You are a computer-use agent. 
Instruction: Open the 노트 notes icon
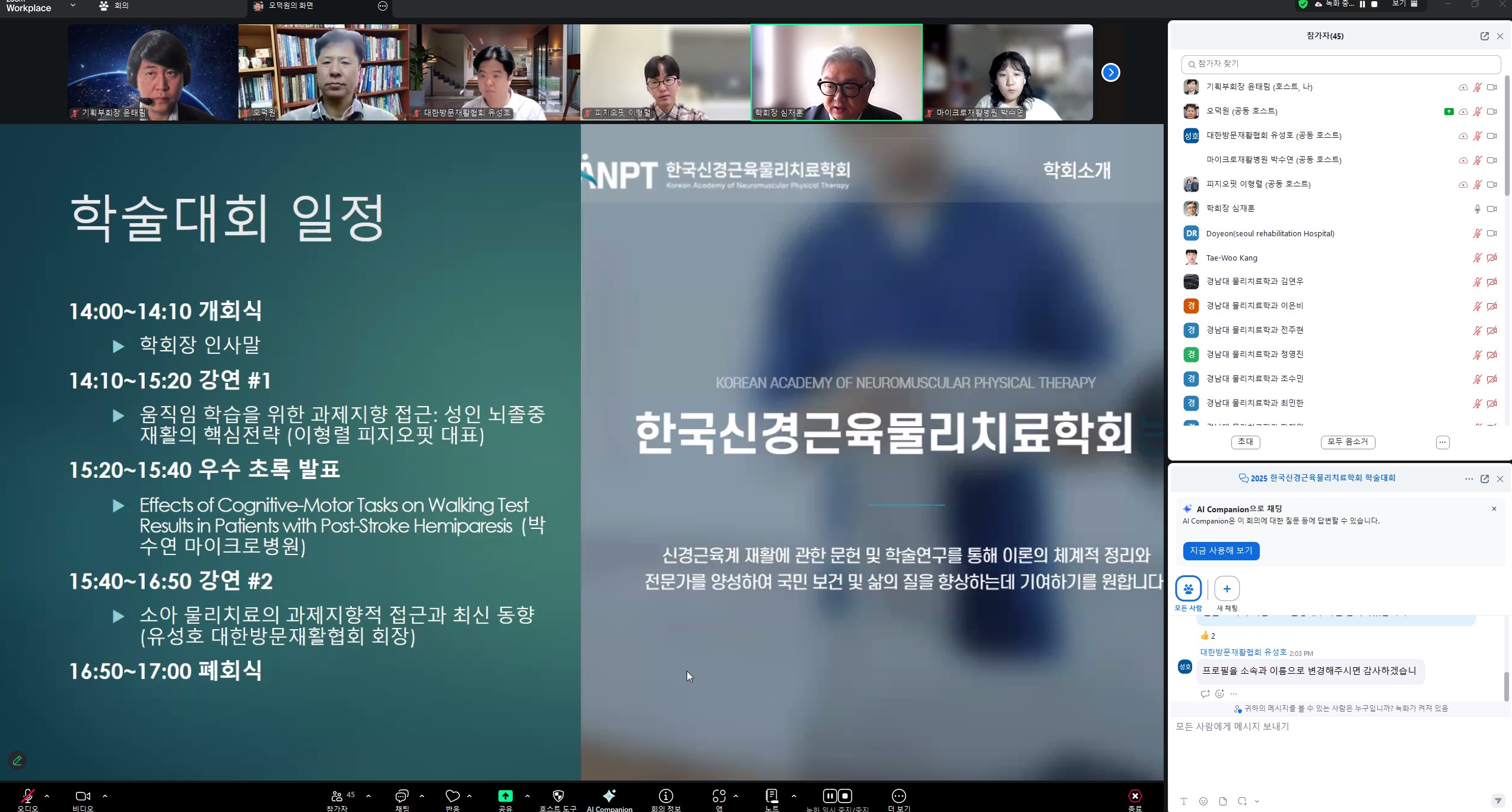(771, 796)
